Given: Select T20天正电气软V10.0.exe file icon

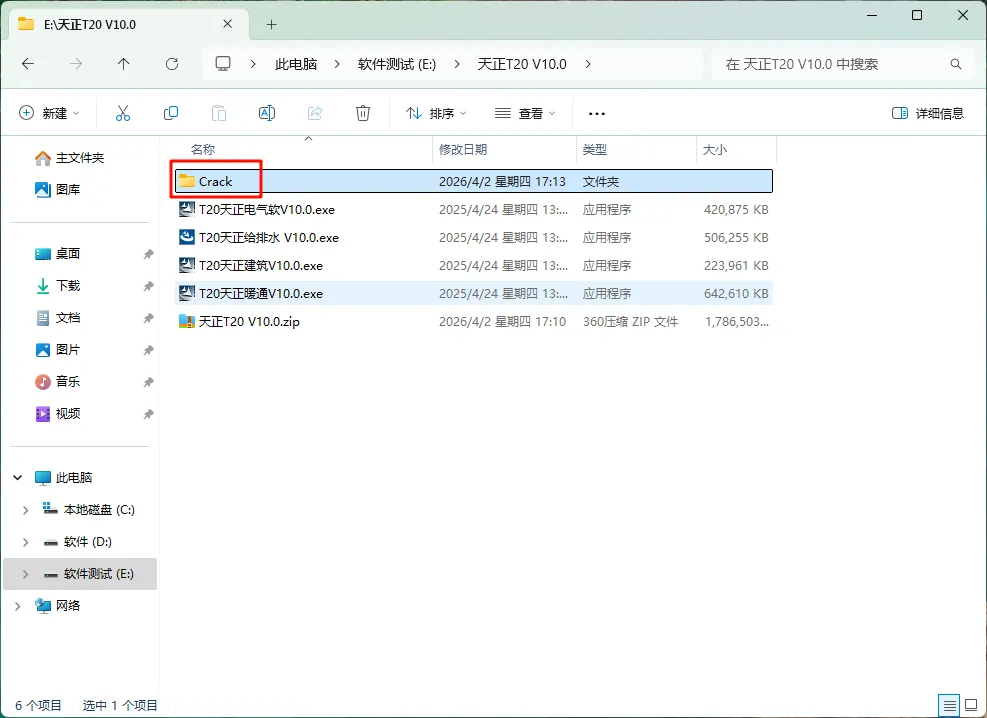Looking at the screenshot, I should [x=186, y=209].
